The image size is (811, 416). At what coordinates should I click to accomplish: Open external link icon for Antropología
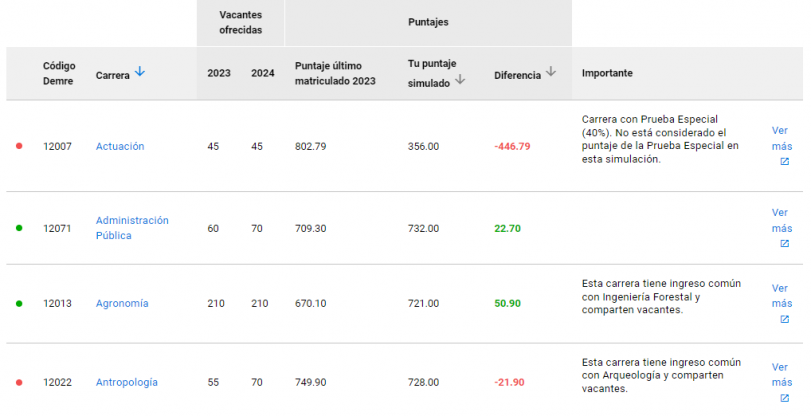784,398
